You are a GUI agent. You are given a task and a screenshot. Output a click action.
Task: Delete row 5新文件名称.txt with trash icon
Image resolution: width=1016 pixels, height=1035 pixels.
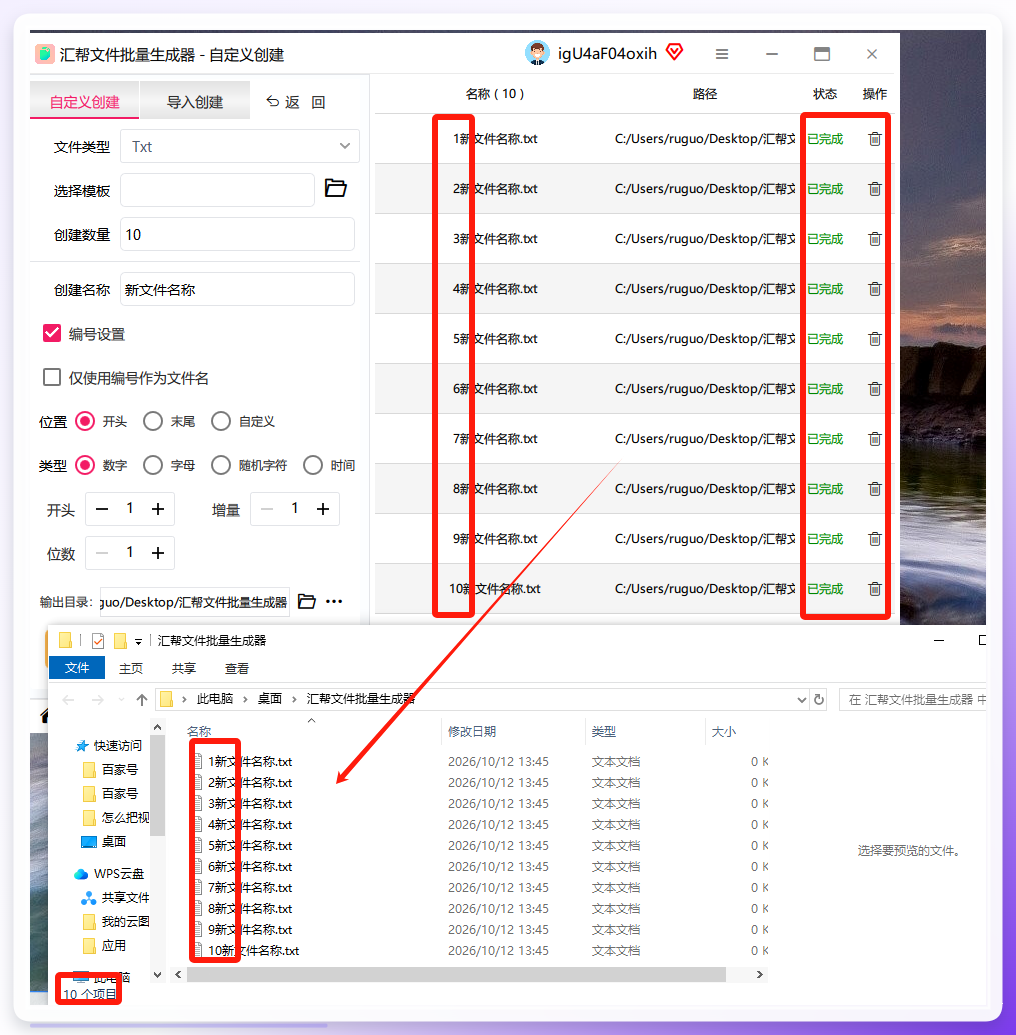(875, 339)
